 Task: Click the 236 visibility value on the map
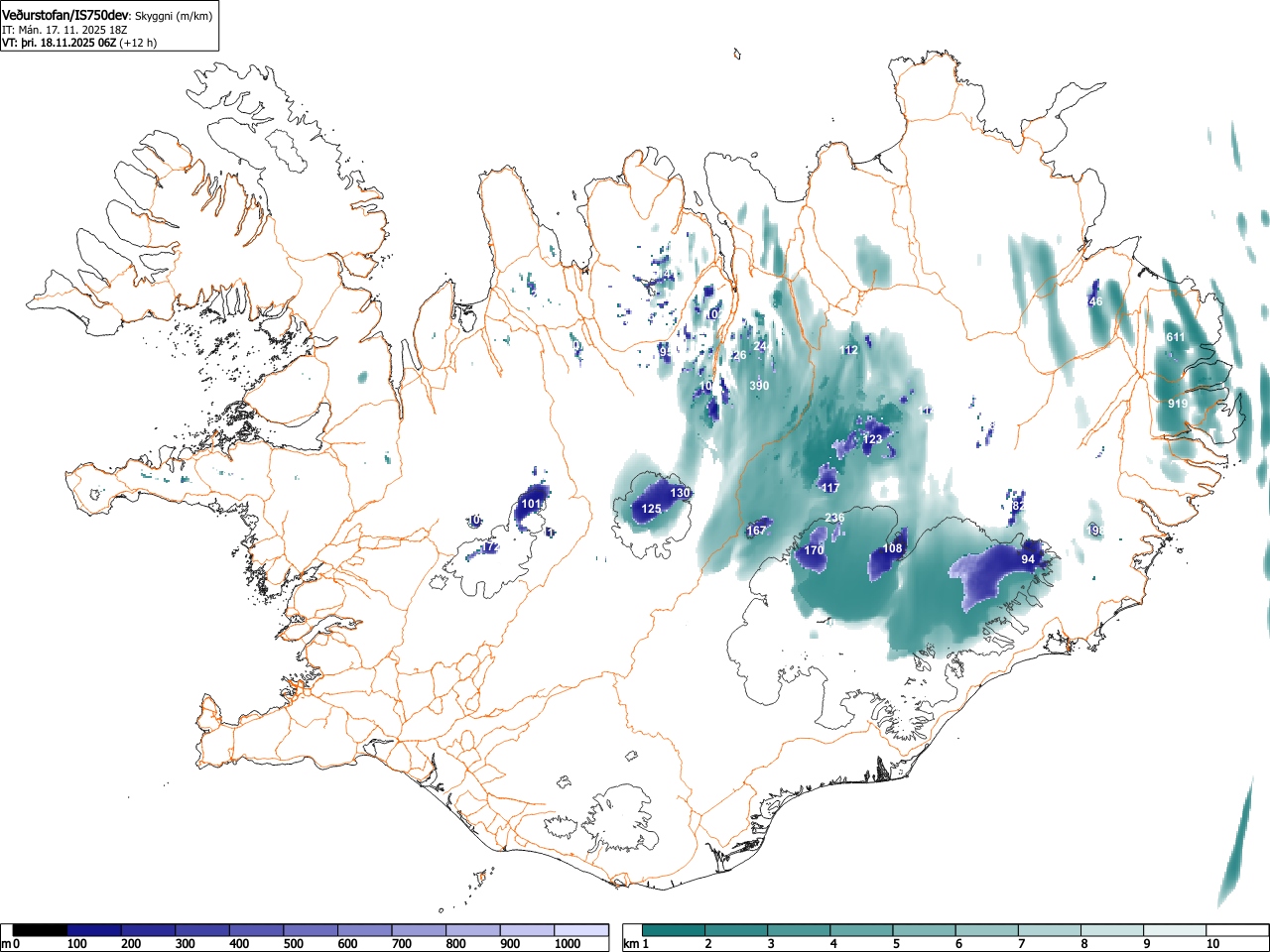pyautogui.click(x=834, y=518)
